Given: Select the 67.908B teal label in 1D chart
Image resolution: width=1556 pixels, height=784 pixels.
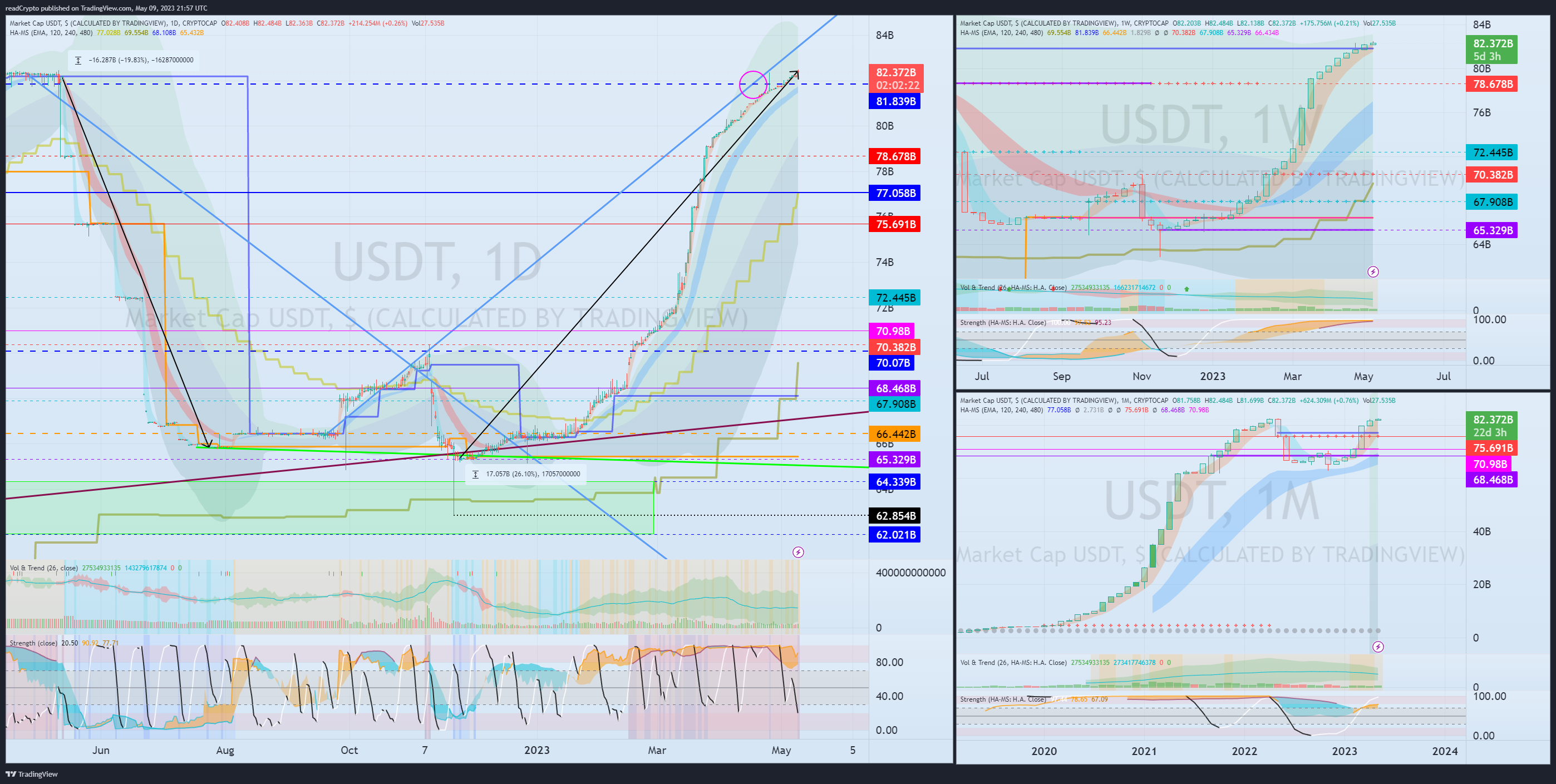Looking at the screenshot, I should (895, 404).
